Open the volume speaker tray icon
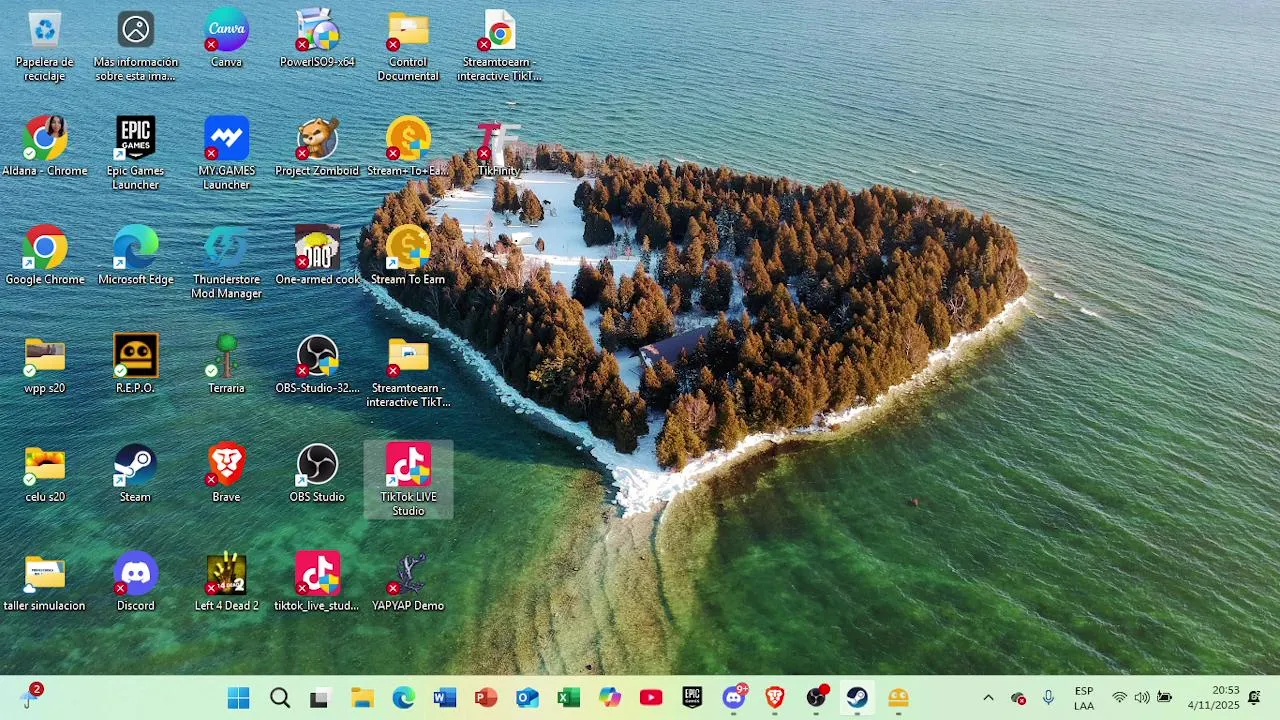Screen dimensions: 1280x720 (1142, 698)
